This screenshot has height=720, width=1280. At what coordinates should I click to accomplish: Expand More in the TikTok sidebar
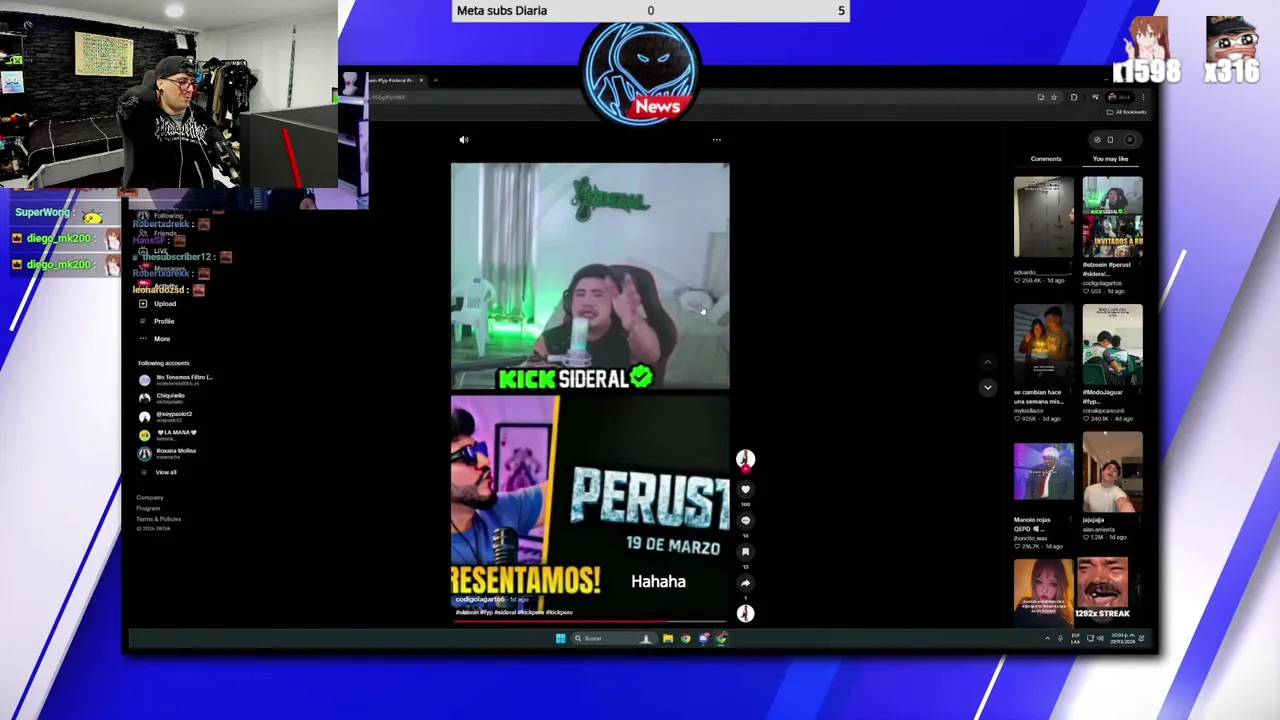click(155, 339)
